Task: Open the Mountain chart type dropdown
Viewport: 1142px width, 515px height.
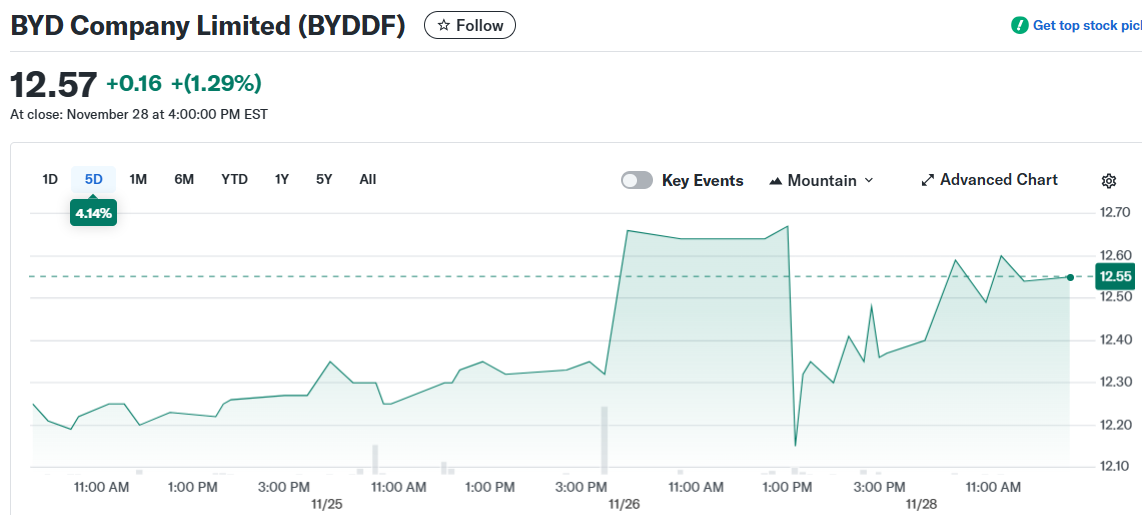Action: pyautogui.click(x=822, y=181)
